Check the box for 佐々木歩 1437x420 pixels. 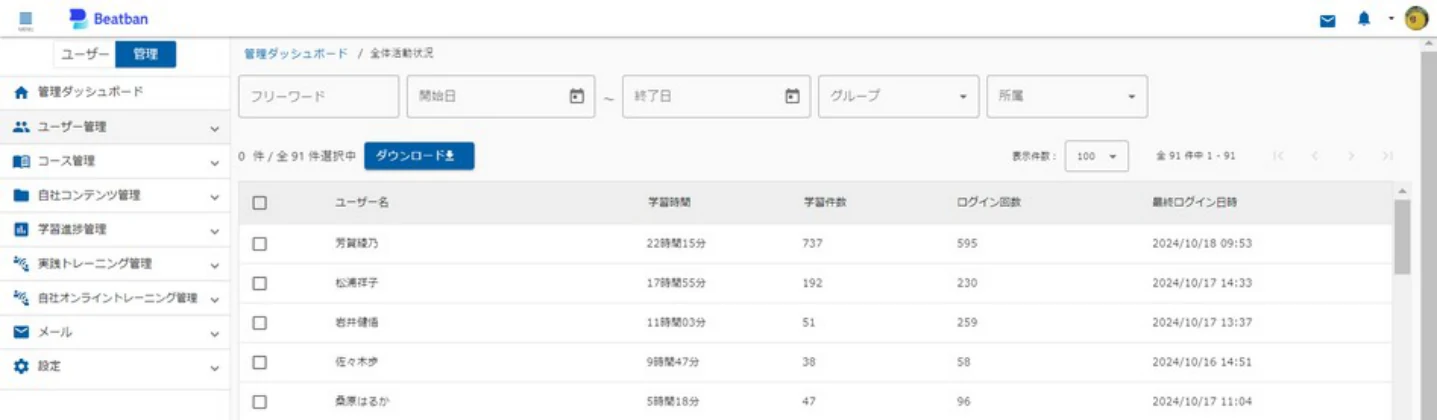pyautogui.click(x=260, y=362)
